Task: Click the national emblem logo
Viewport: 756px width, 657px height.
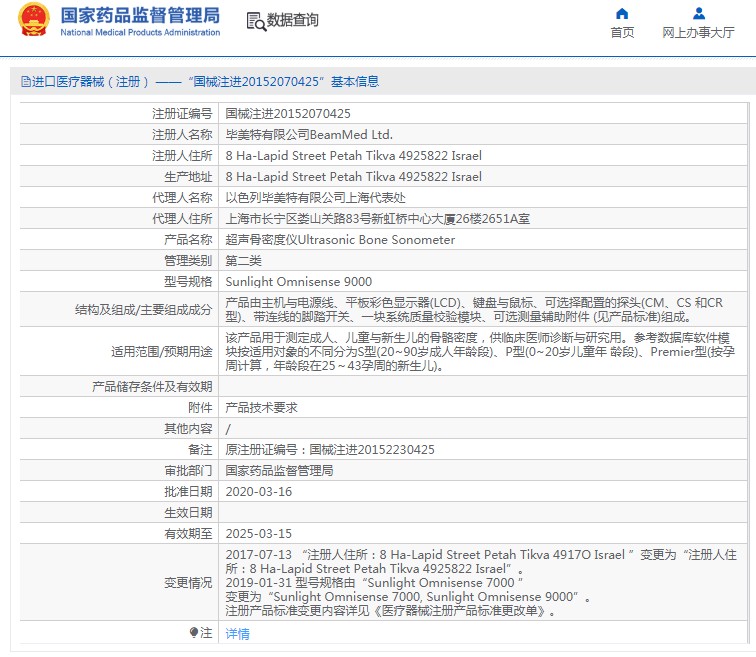Action: [x=34, y=20]
